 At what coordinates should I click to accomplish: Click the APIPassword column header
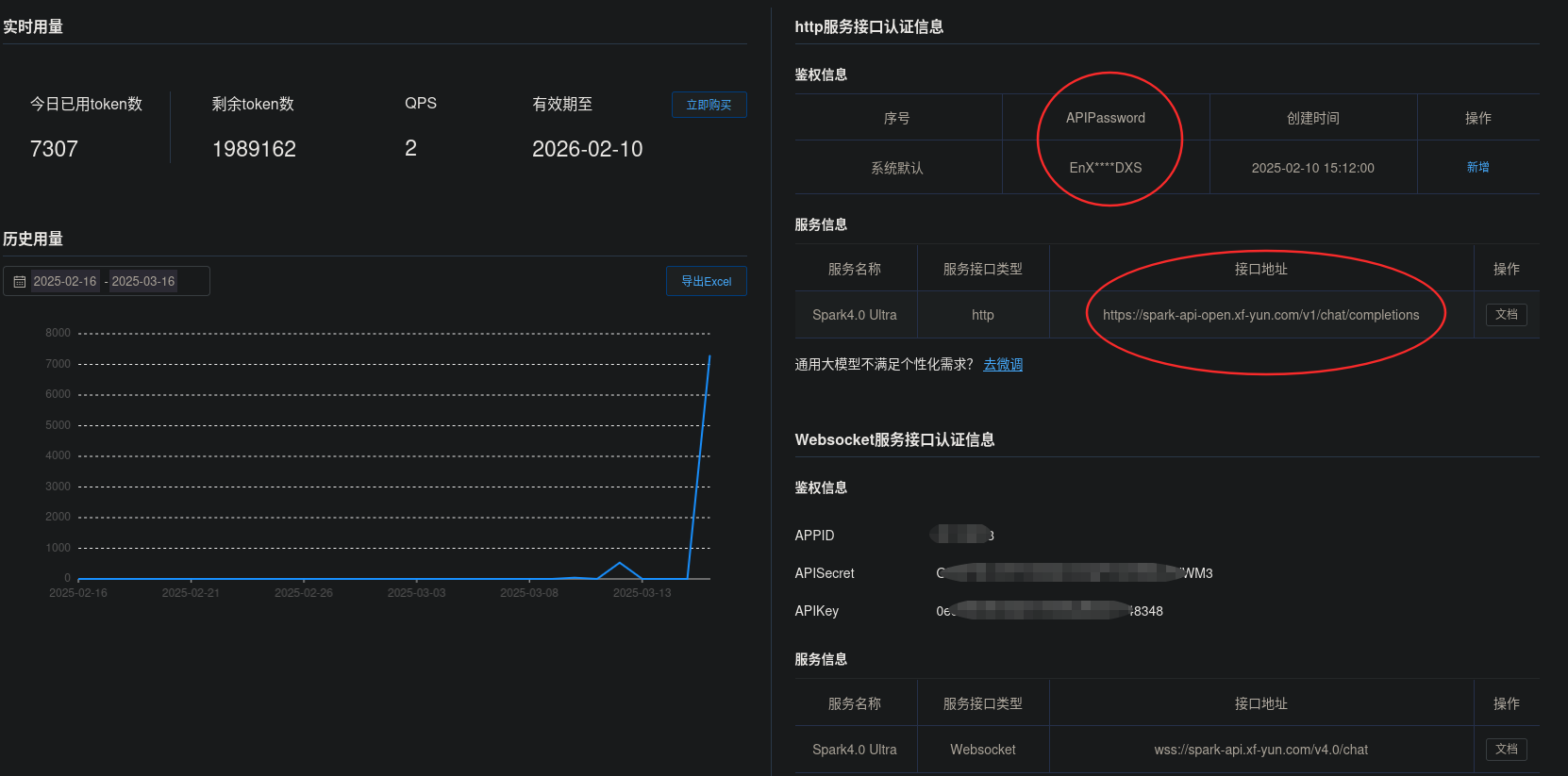pos(1105,118)
